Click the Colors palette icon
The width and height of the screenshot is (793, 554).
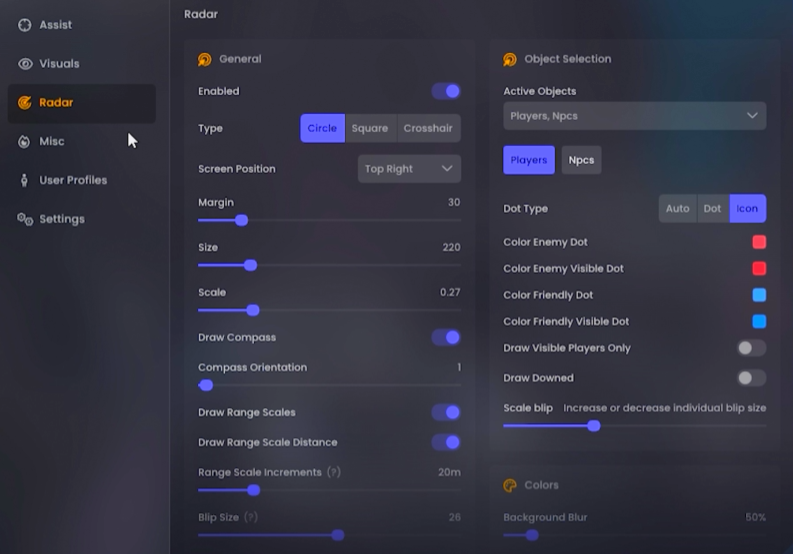pos(510,485)
